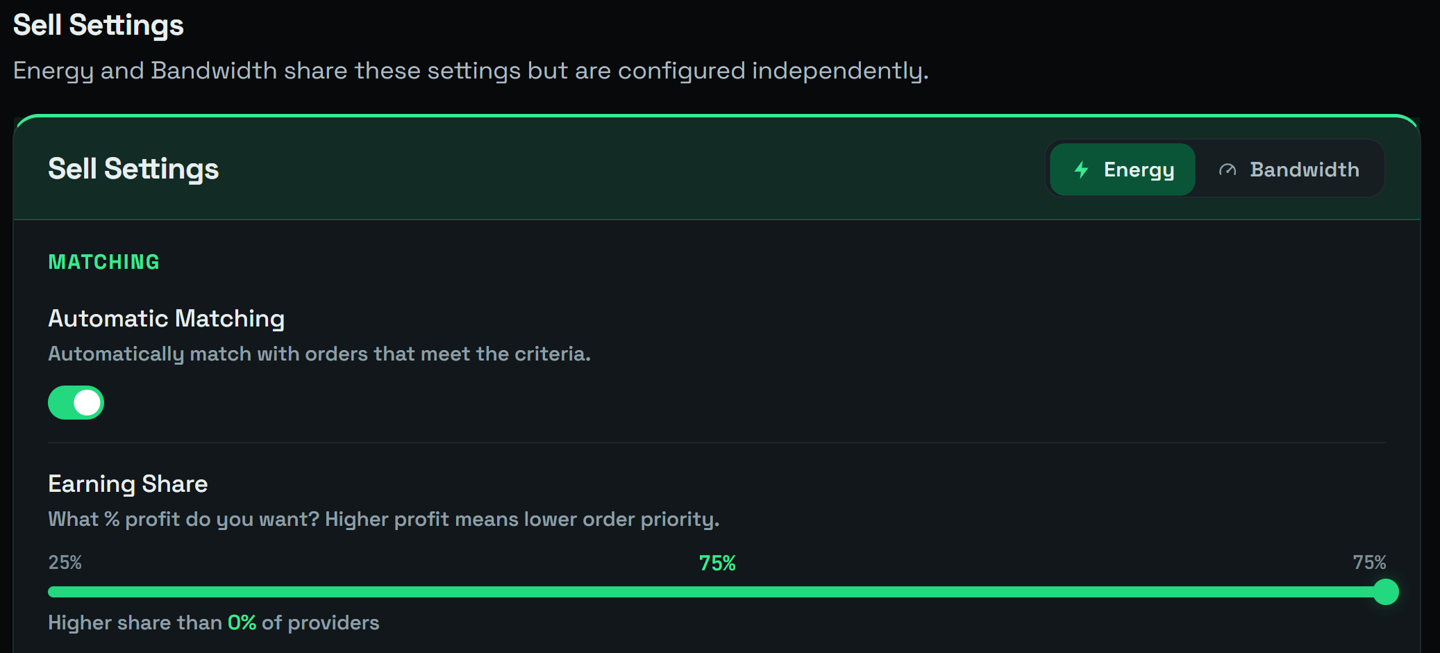The width and height of the screenshot is (1440, 653).
Task: Disable the Automatic Matching toggle
Action: [76, 402]
